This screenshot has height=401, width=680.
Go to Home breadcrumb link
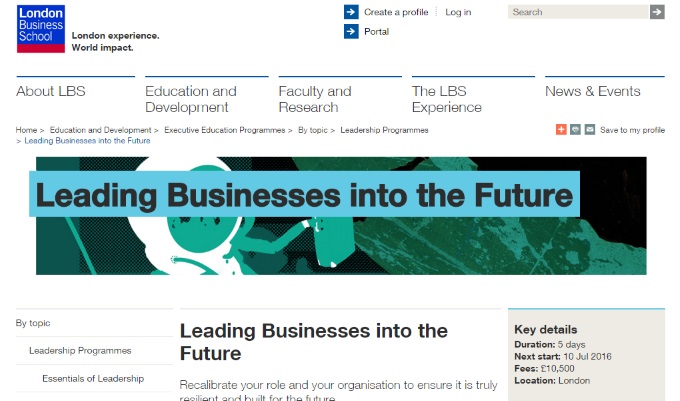pyautogui.click(x=26, y=130)
